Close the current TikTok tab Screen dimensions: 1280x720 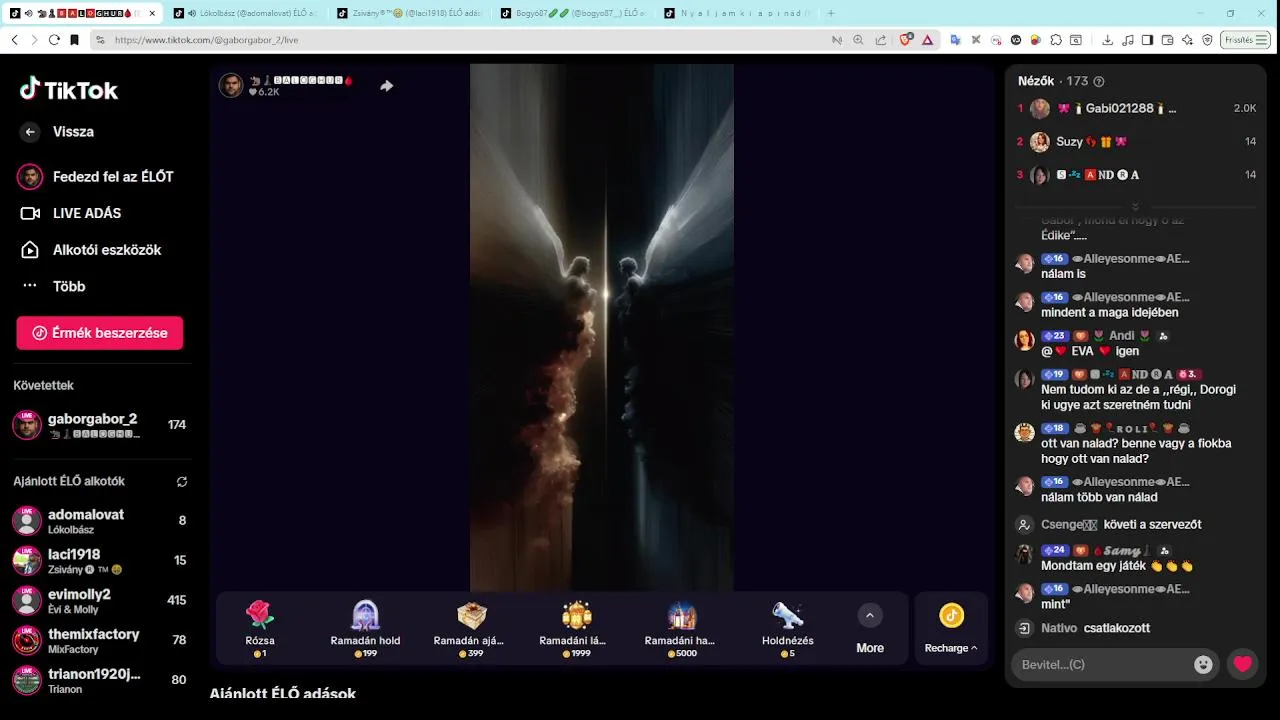point(151,13)
